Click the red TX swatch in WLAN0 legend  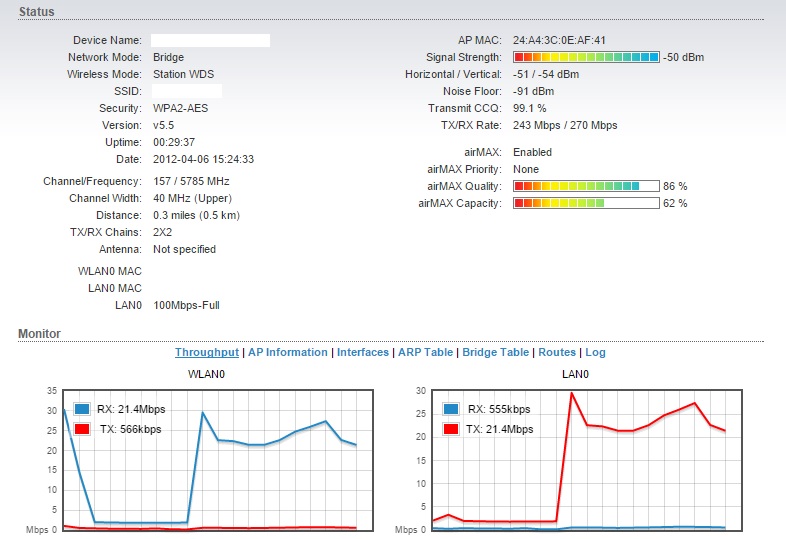point(81,429)
